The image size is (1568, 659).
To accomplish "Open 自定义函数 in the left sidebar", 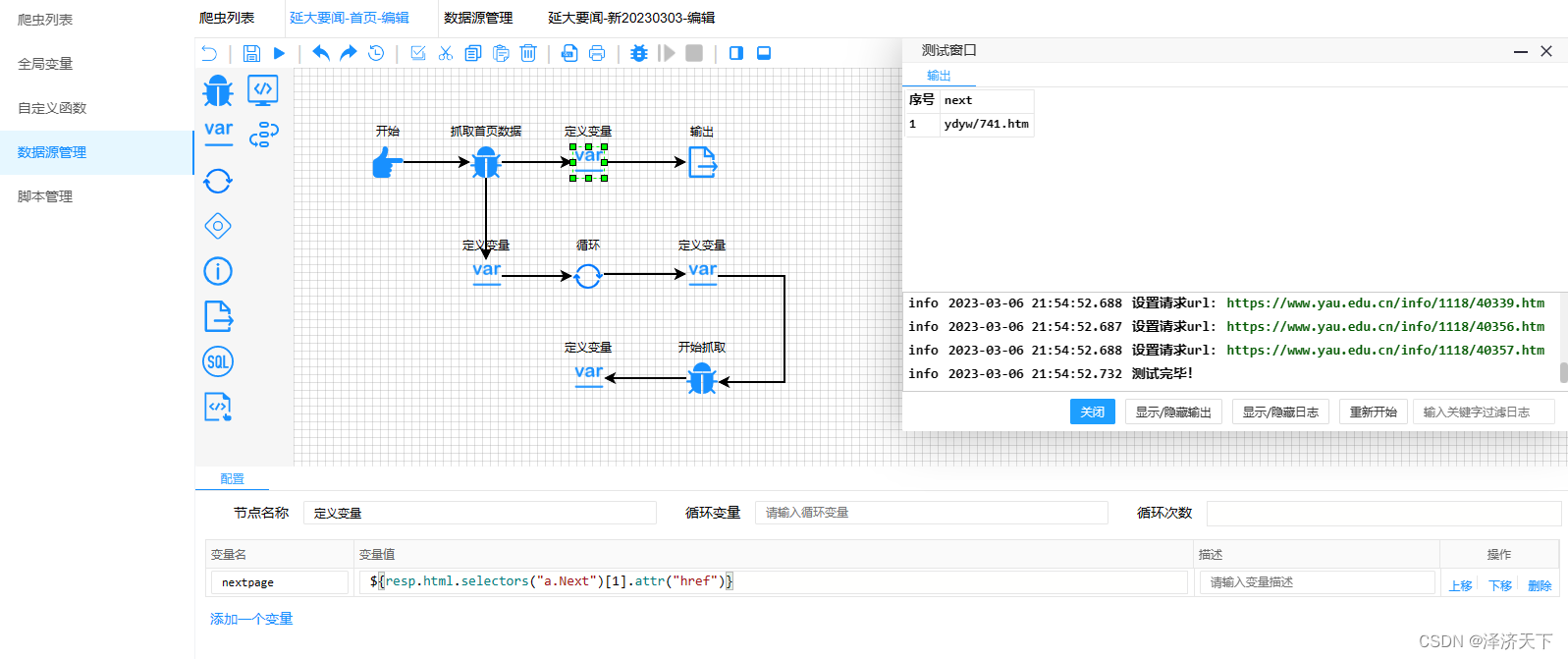I will (52, 108).
